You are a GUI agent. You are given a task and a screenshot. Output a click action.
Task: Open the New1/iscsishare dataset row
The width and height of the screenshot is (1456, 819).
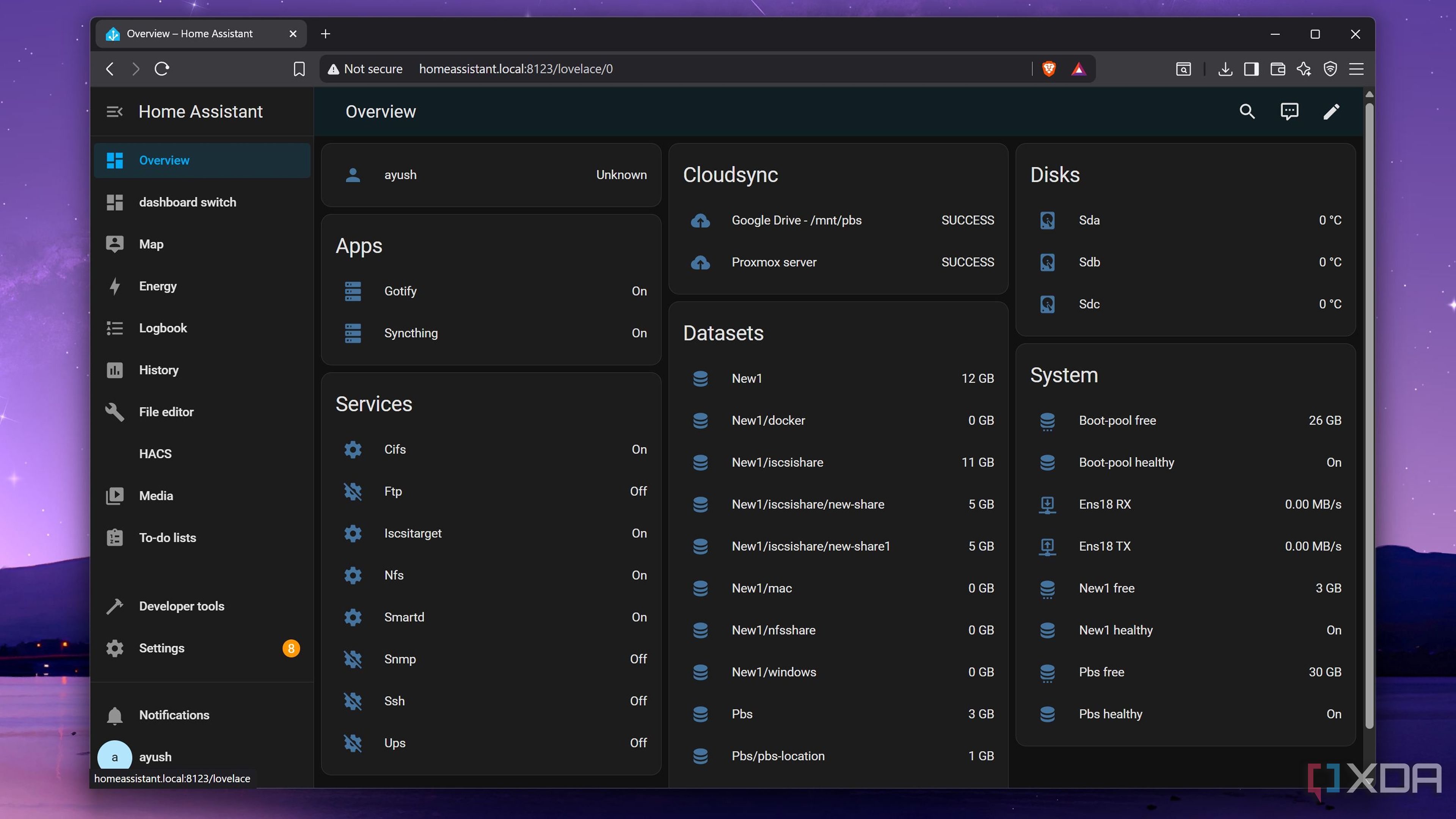pyautogui.click(x=838, y=462)
